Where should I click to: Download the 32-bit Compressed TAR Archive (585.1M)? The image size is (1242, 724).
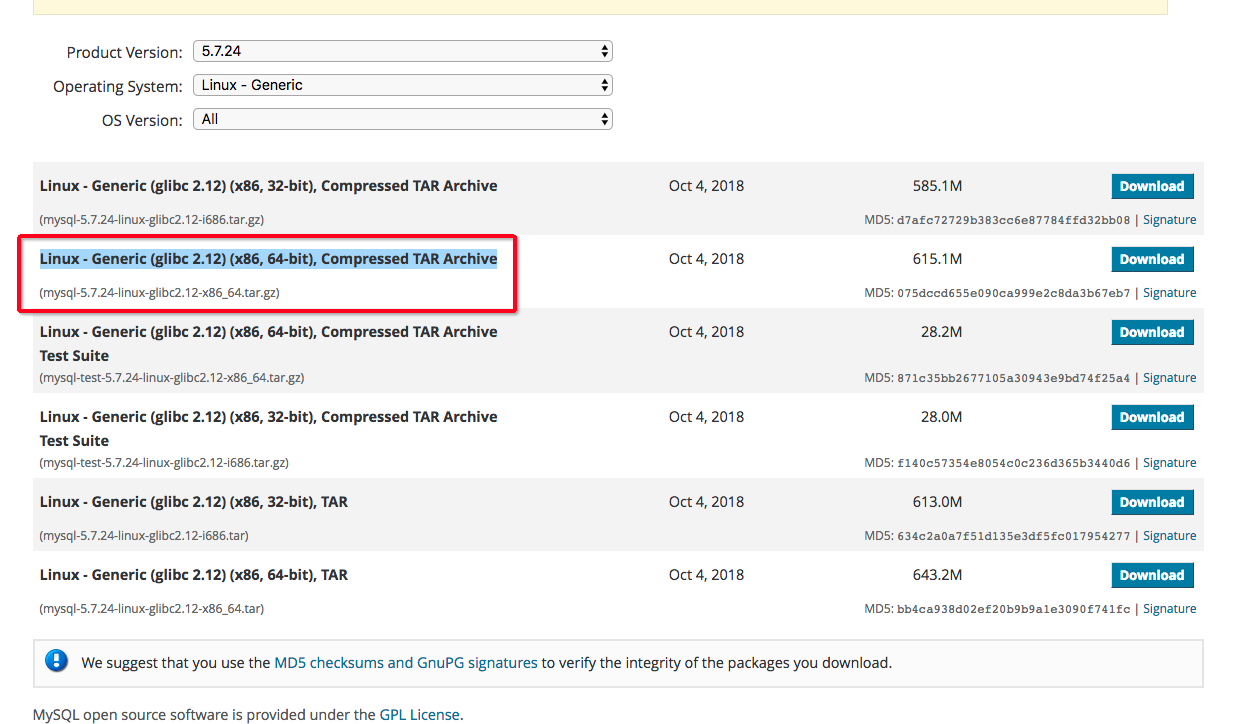click(1152, 186)
